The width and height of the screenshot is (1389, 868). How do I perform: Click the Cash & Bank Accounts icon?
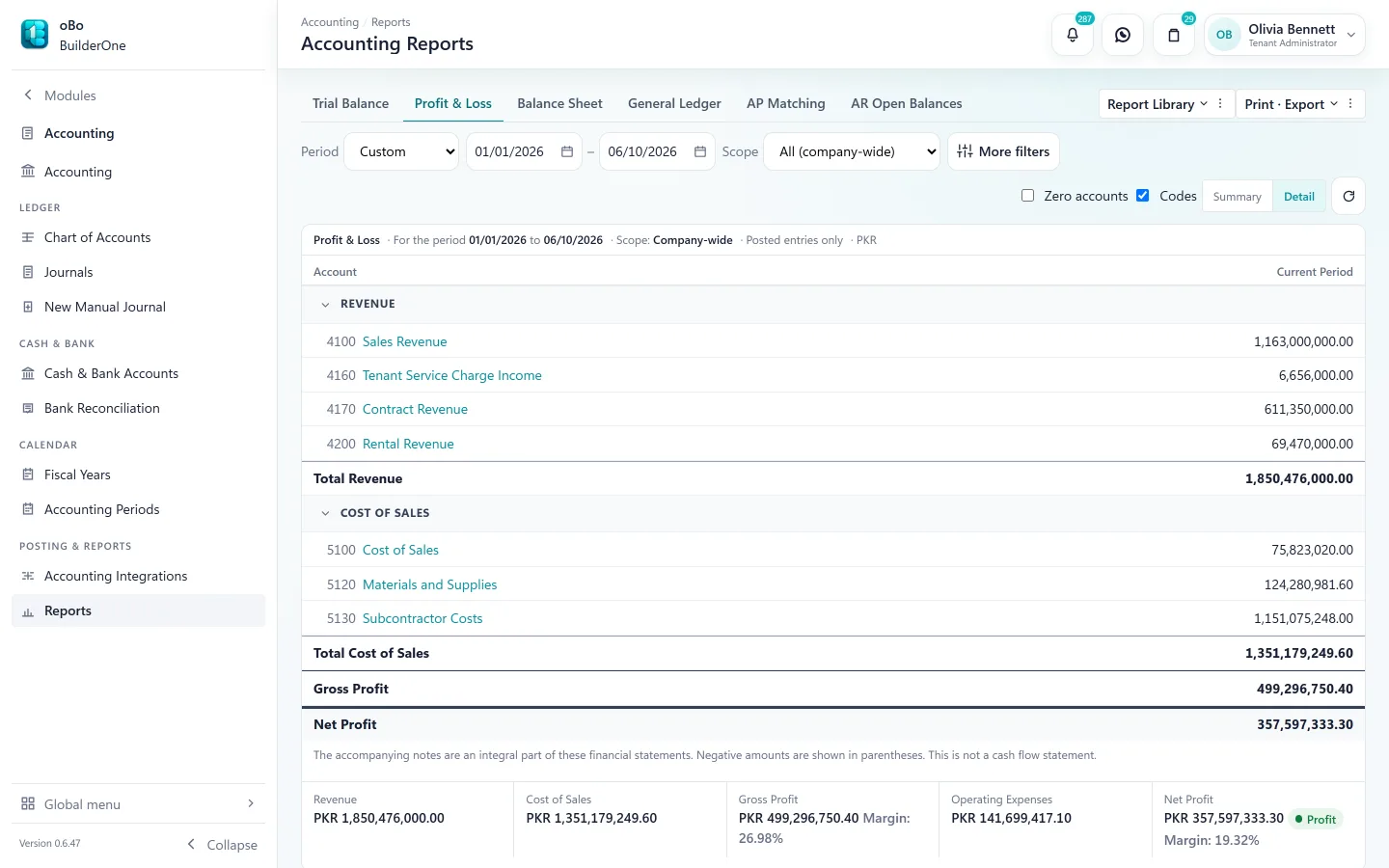pos(28,373)
